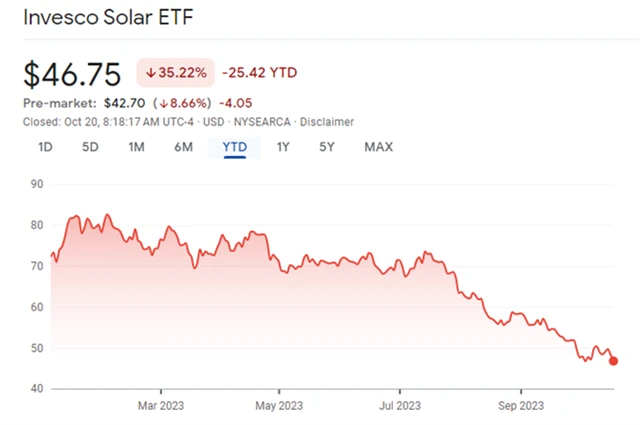The width and height of the screenshot is (640, 425).
Task: Show the 1M chart range
Action: [x=137, y=147]
